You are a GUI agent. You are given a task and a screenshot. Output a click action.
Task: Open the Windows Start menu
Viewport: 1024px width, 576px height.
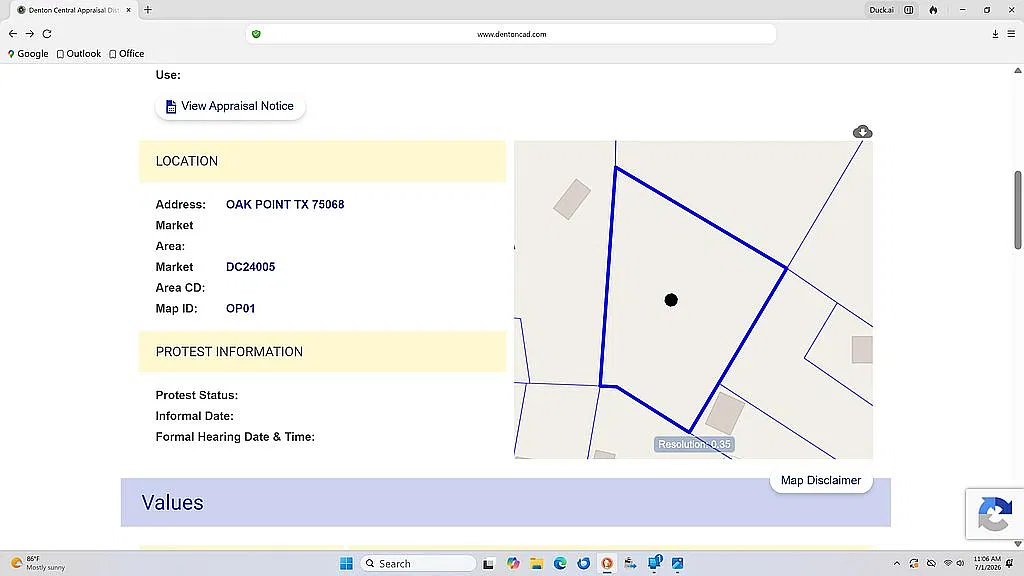tap(346, 564)
